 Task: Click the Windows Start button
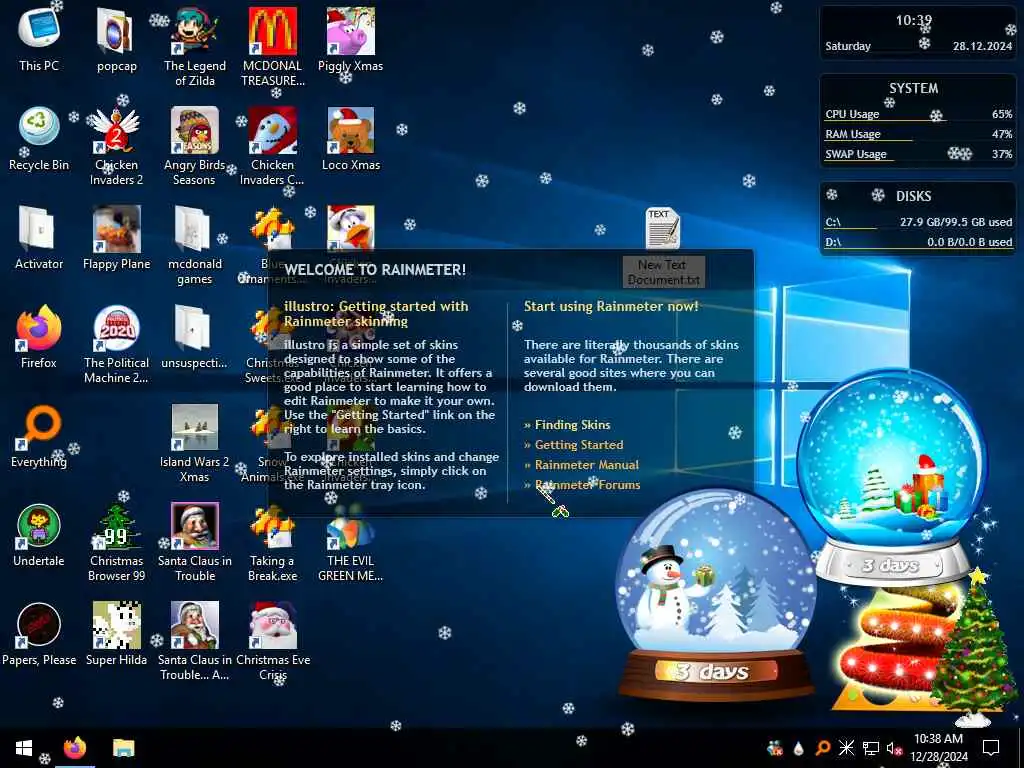[24, 748]
